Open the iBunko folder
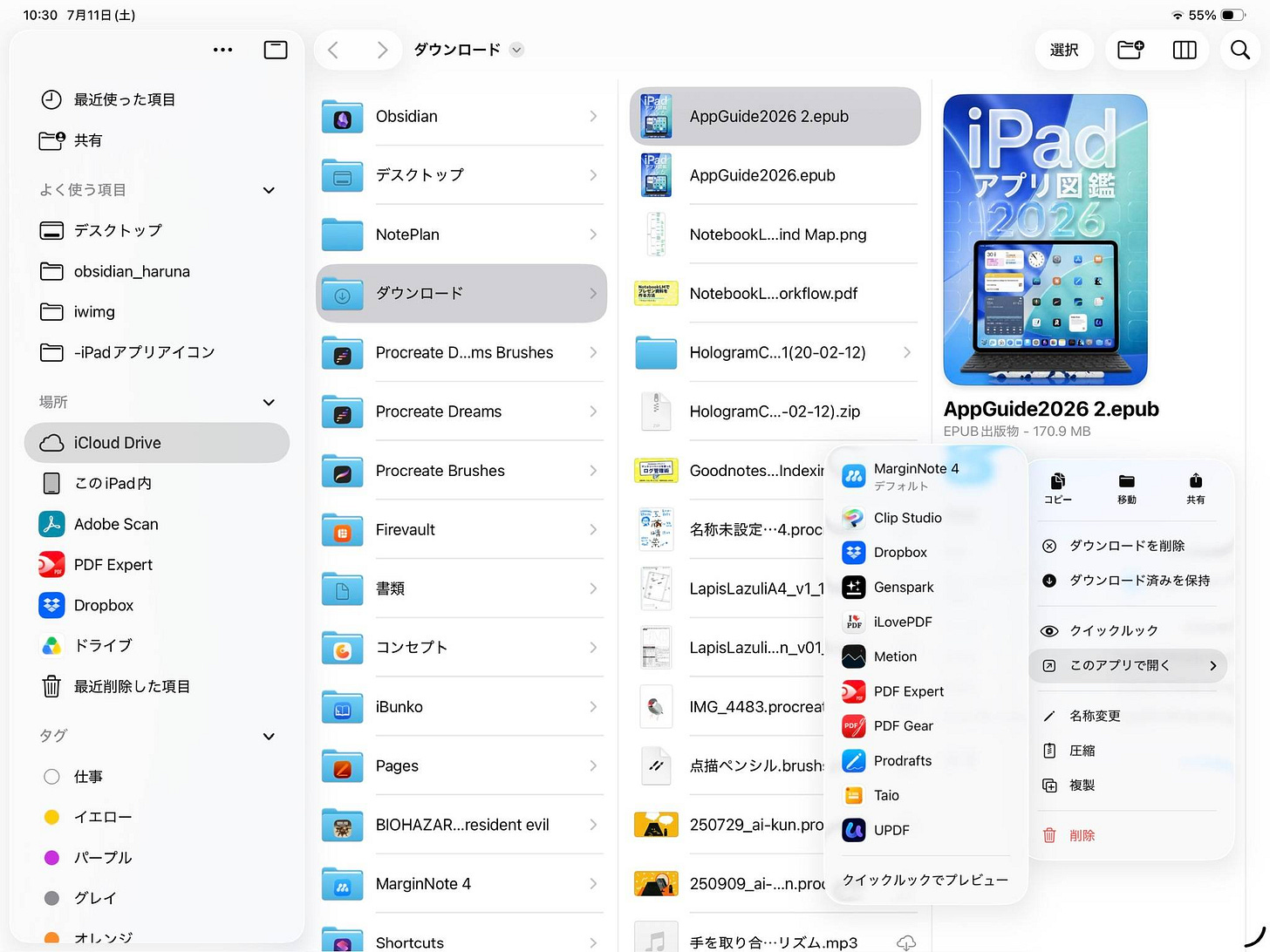The image size is (1270, 952). [461, 707]
